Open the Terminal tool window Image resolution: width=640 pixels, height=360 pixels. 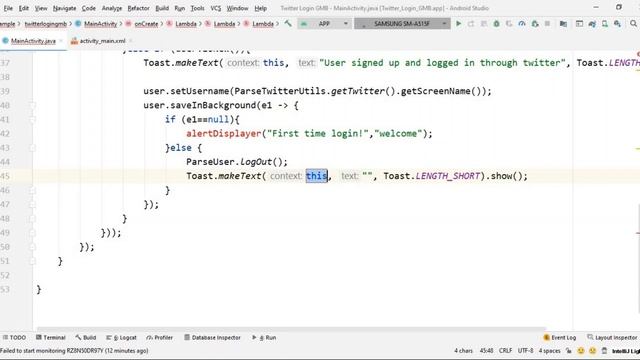(x=51, y=338)
